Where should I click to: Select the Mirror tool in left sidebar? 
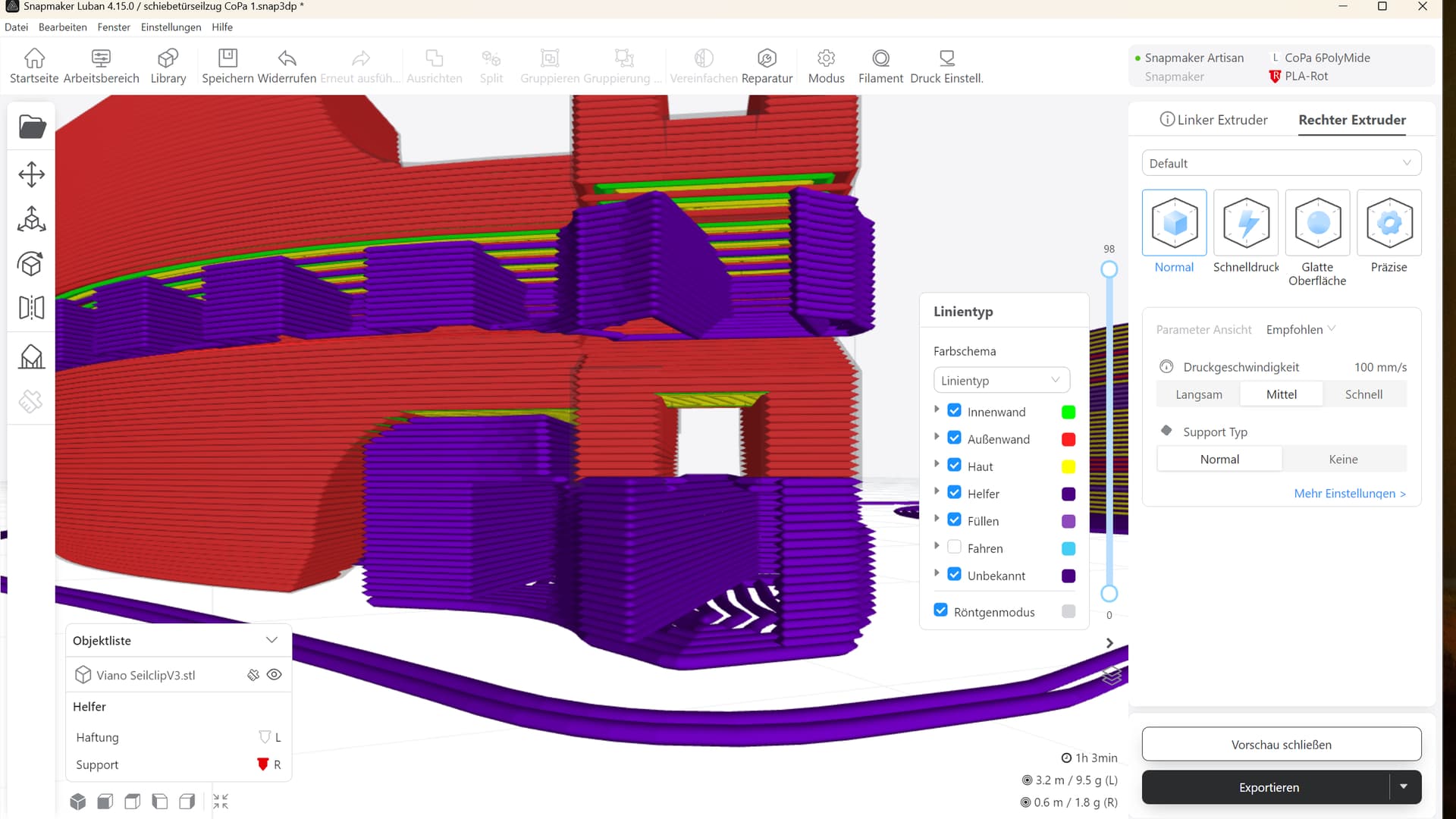point(32,308)
